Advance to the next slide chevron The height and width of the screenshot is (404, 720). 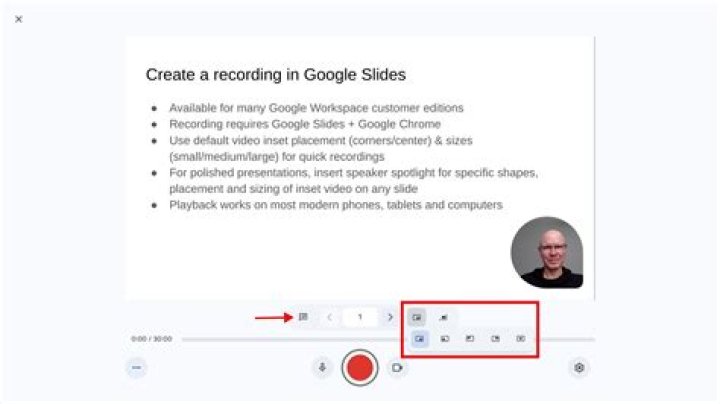coord(390,317)
